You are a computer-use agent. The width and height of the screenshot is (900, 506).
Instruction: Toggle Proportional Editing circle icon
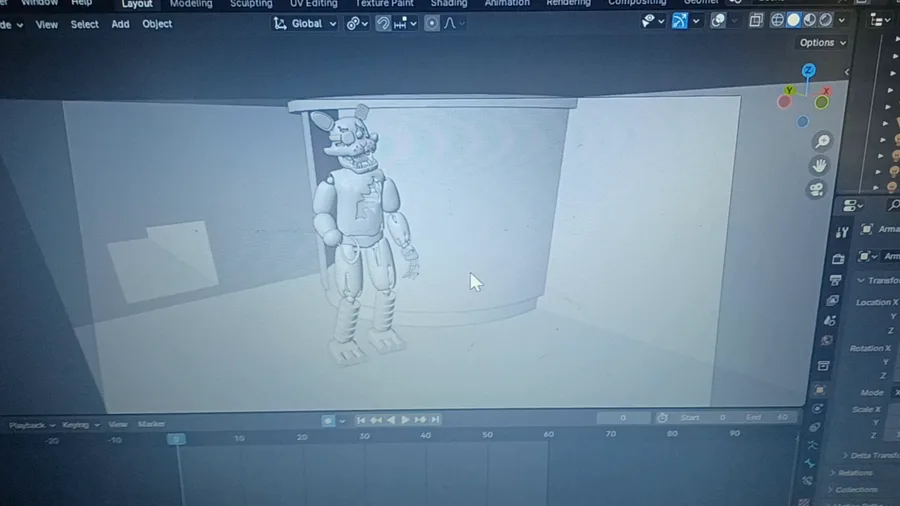(x=432, y=24)
